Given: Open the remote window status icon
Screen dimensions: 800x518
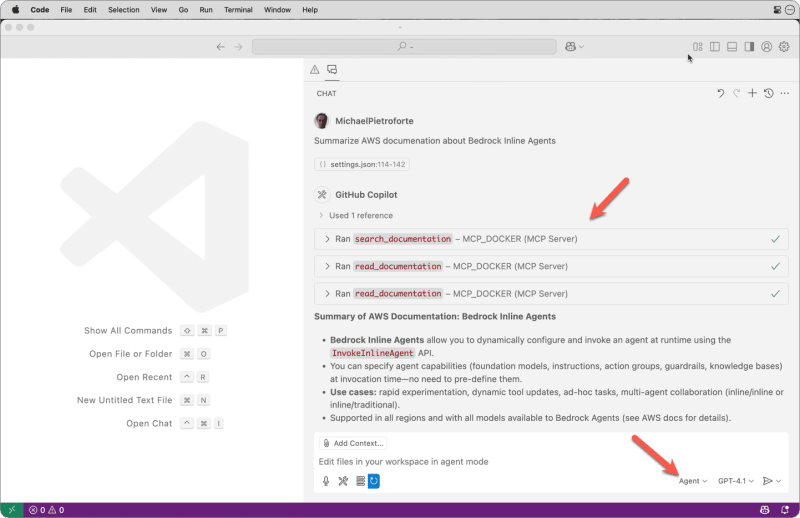Looking at the screenshot, I should (12, 510).
